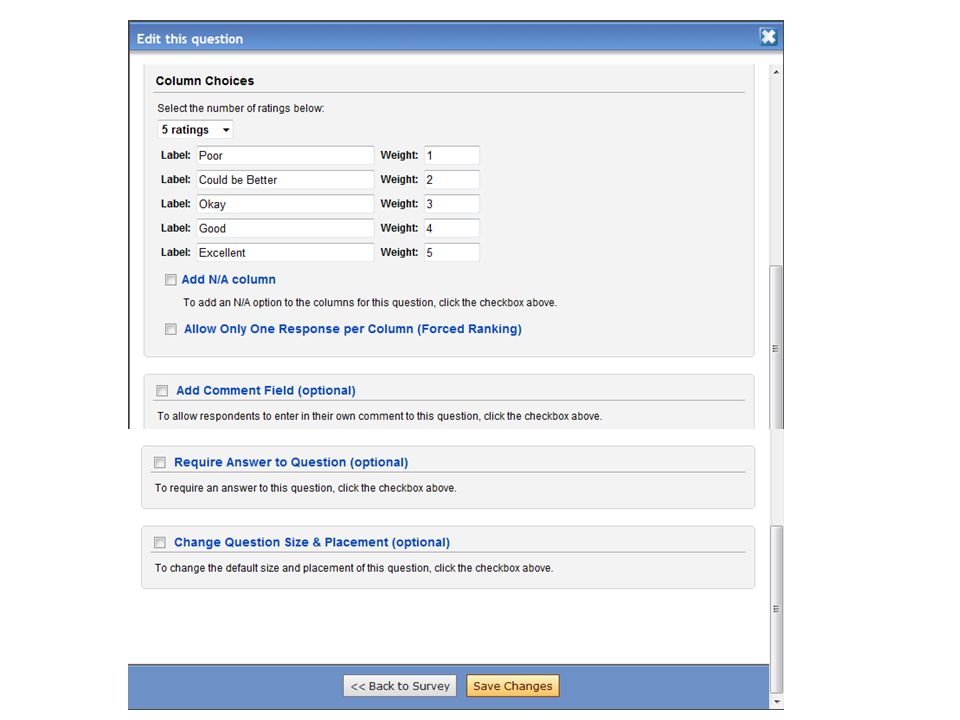The image size is (960, 720).
Task: Click the Forced Ranking label link
Action: point(353,329)
